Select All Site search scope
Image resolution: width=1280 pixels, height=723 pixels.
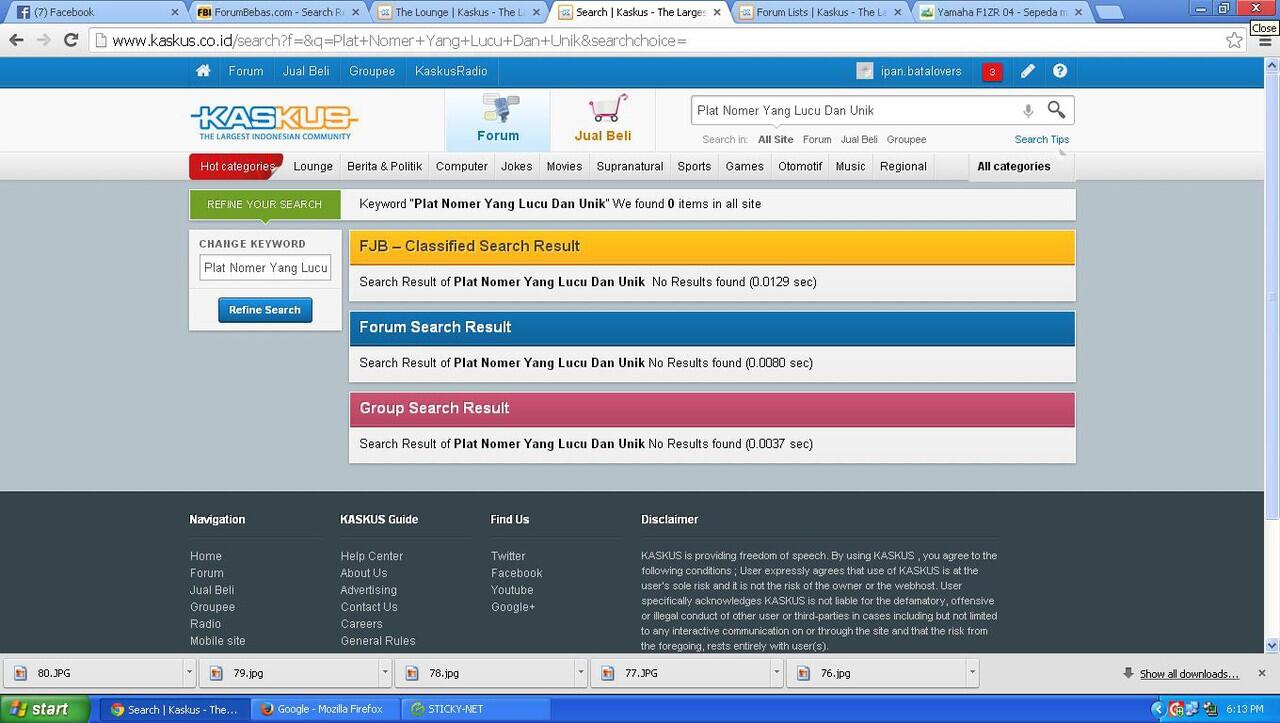click(776, 140)
